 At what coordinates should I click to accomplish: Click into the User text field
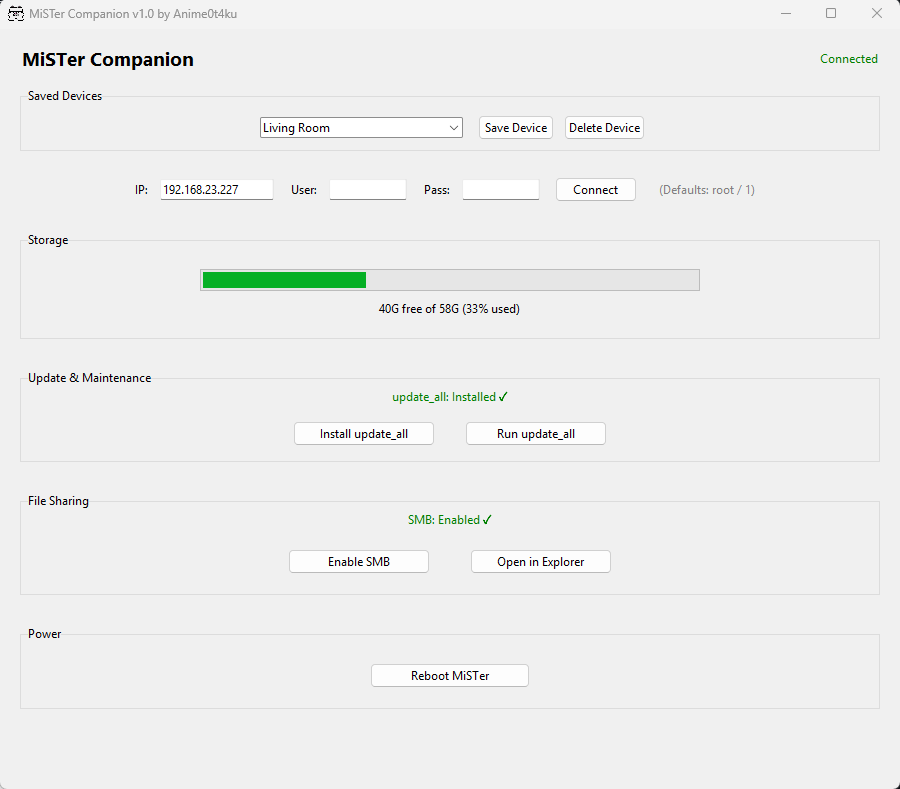click(367, 190)
